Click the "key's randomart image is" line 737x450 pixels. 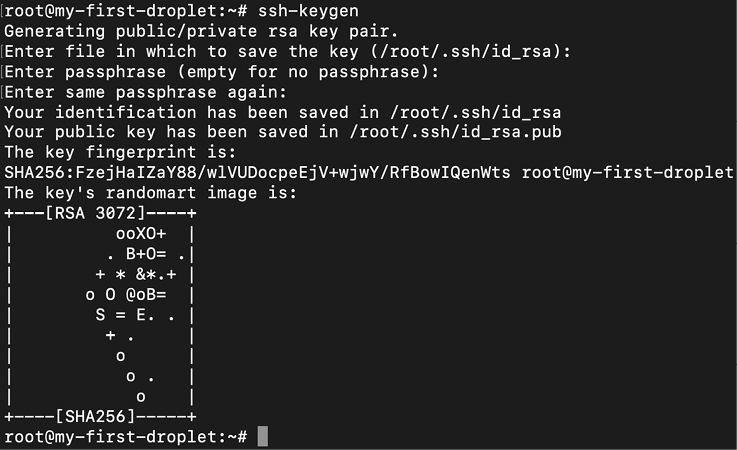(150, 193)
